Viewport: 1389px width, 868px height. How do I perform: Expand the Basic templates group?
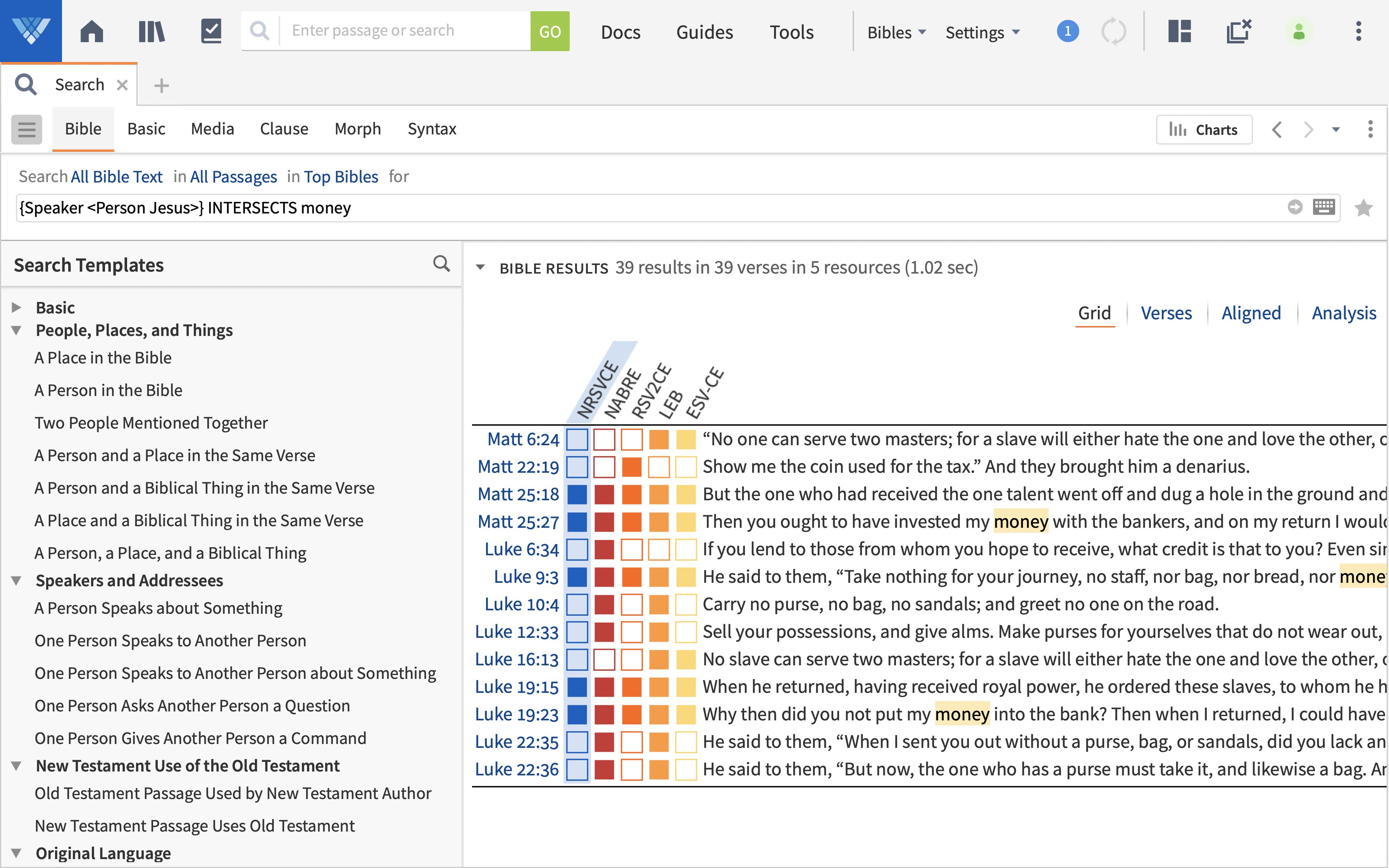tap(17, 308)
